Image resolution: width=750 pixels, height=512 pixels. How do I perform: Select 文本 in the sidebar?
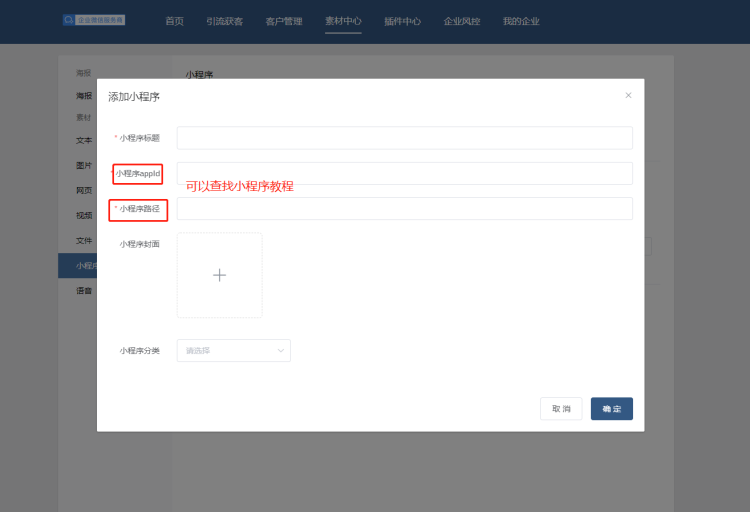84,140
